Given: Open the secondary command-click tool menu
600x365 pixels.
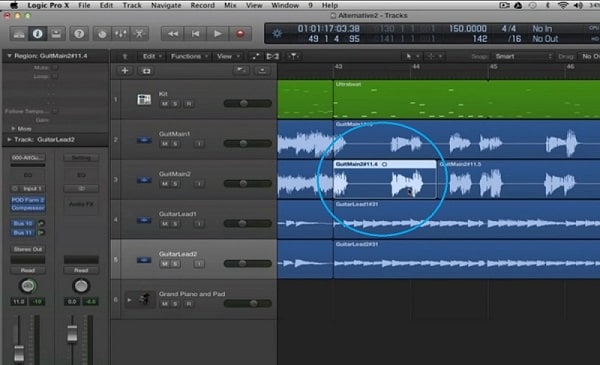Looking at the screenshot, I should [434, 56].
